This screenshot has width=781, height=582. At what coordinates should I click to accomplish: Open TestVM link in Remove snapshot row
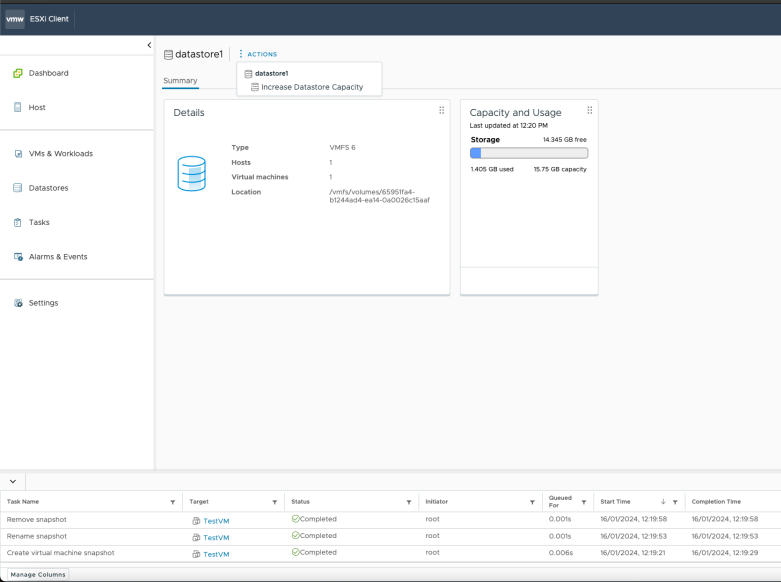click(216, 521)
